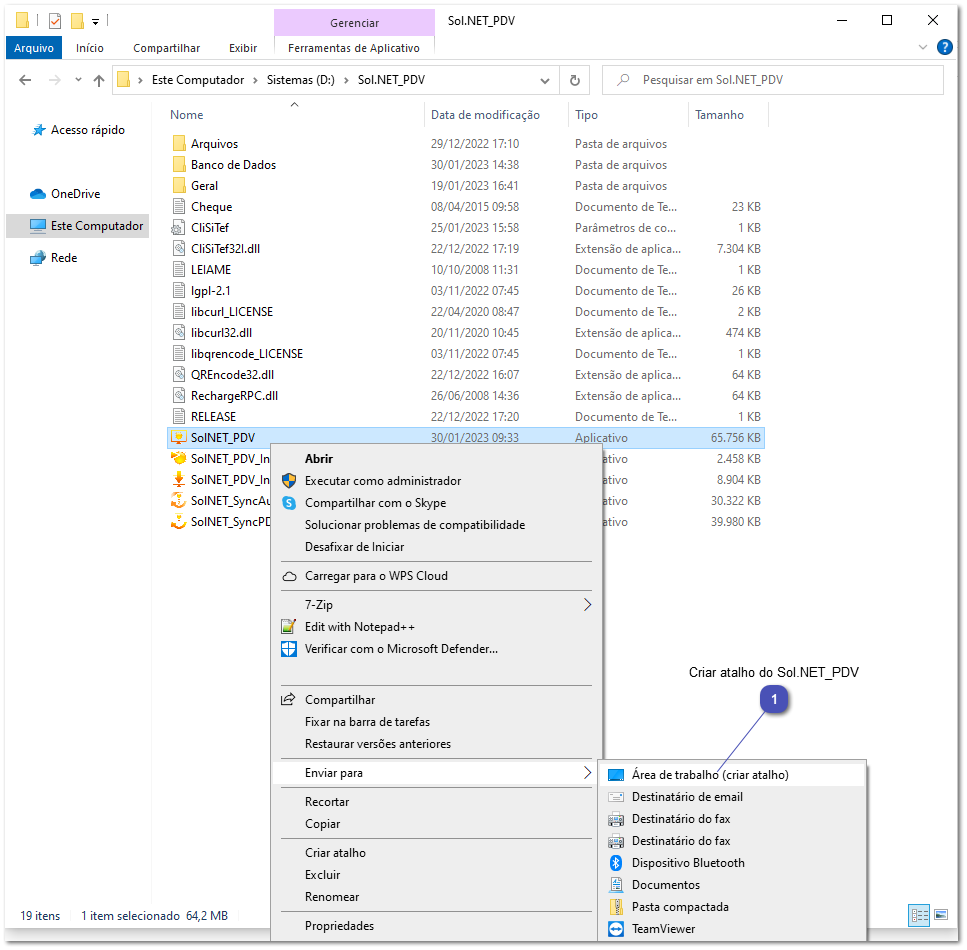
Task: Expand the 7-Zip submenu arrow
Action: tap(588, 604)
